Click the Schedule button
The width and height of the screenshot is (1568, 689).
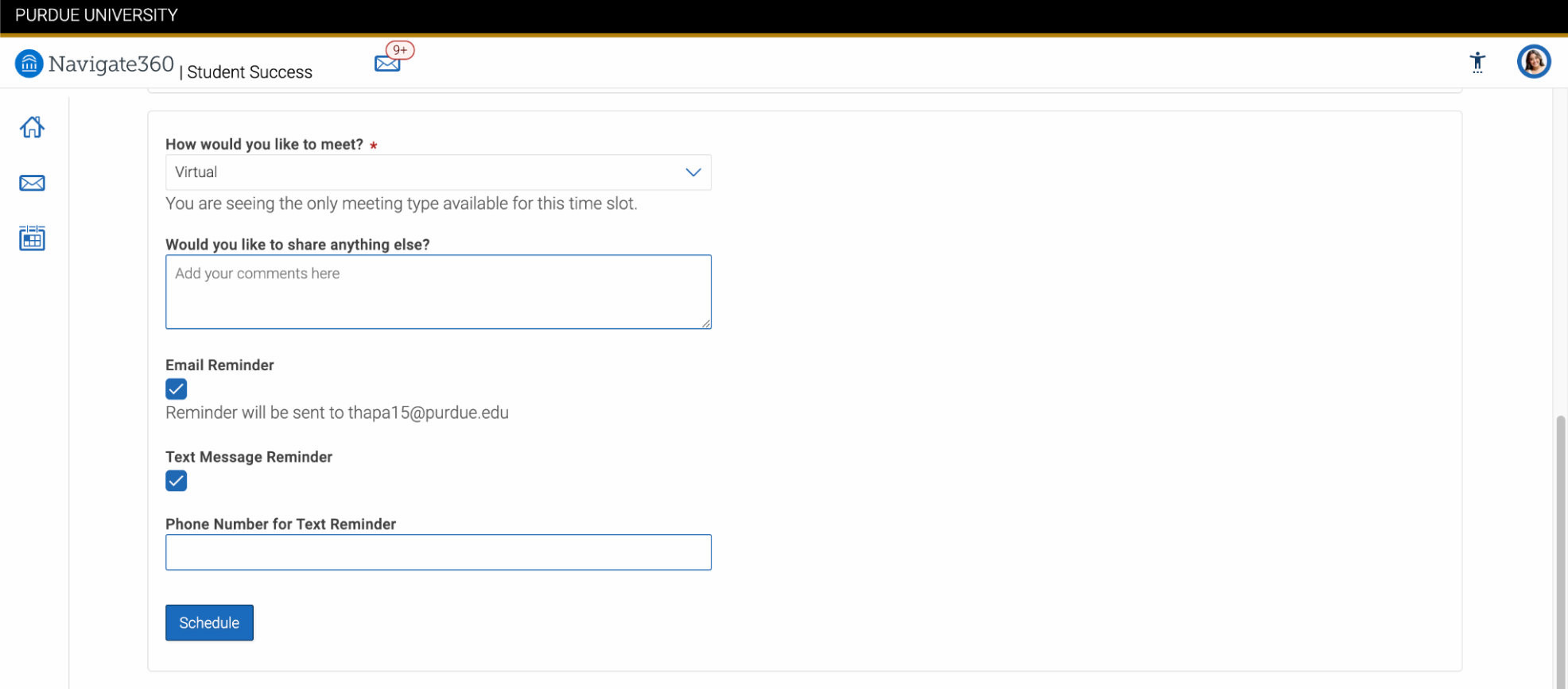(209, 622)
